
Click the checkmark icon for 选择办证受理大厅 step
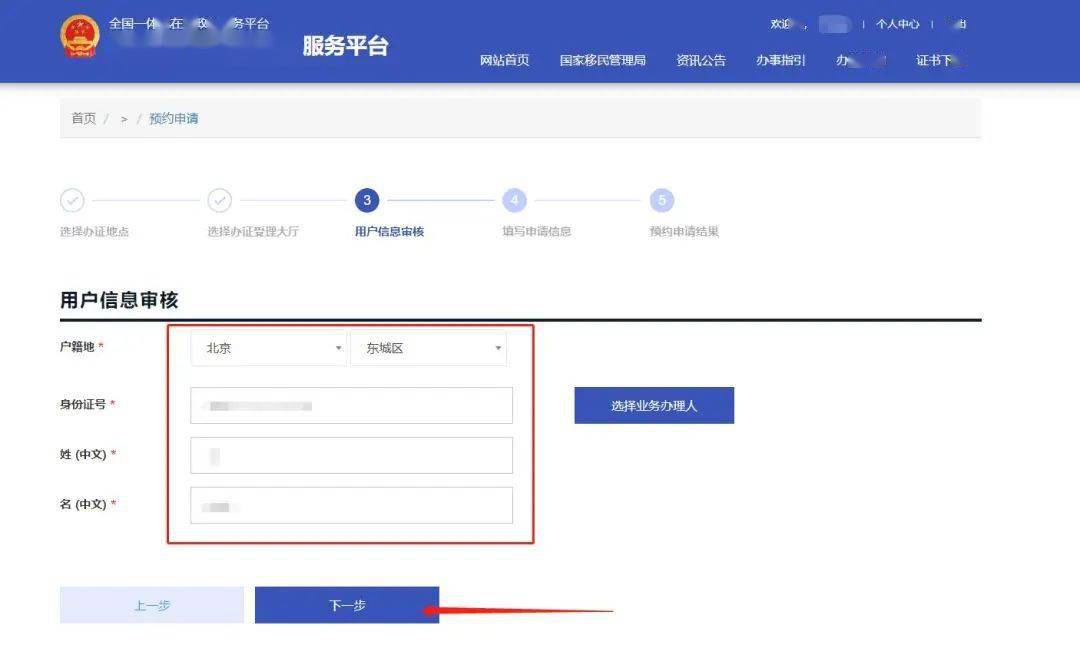220,200
